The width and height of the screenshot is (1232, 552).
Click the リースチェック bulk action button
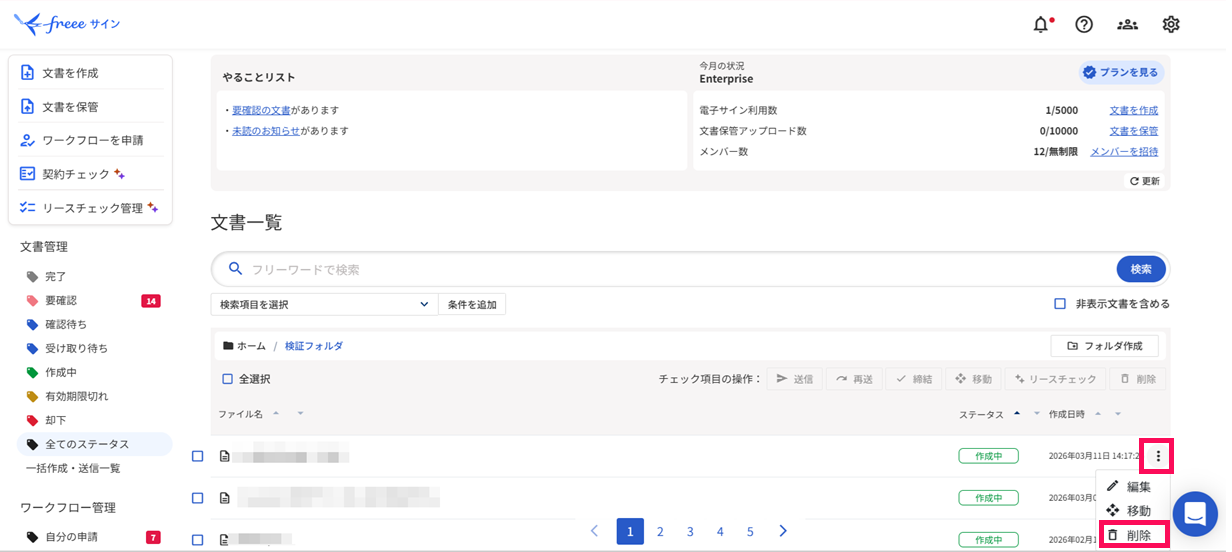coord(1055,379)
